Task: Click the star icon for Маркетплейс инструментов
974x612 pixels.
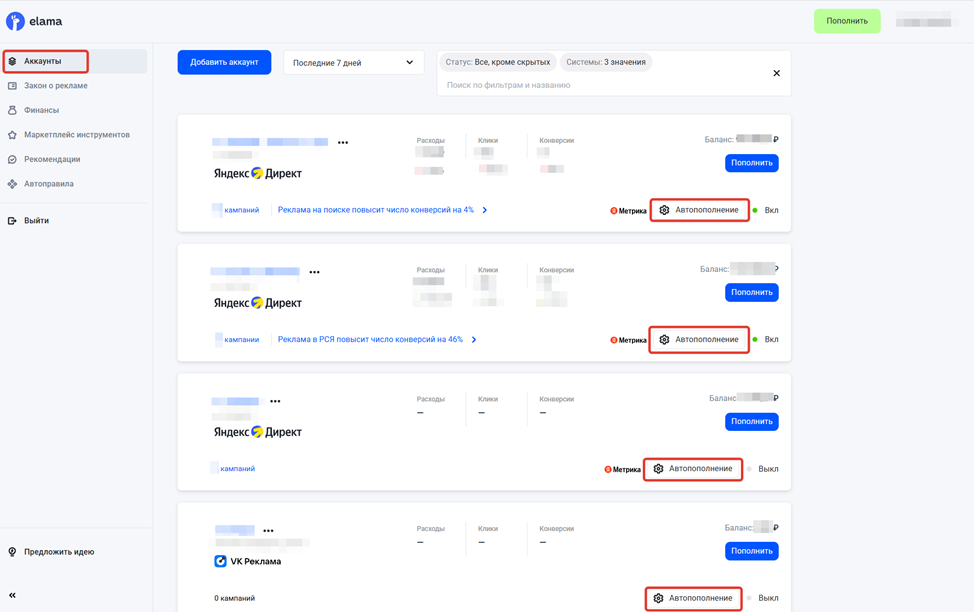Action: [12, 135]
